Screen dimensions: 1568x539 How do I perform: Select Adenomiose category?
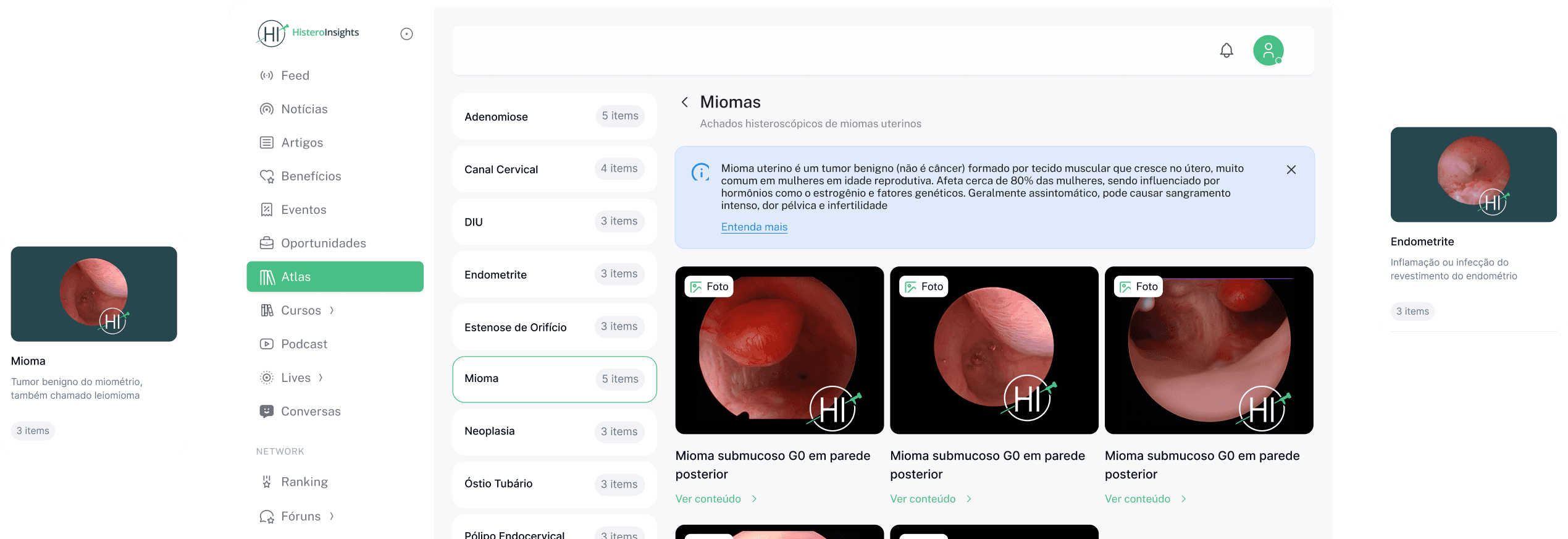coord(554,116)
